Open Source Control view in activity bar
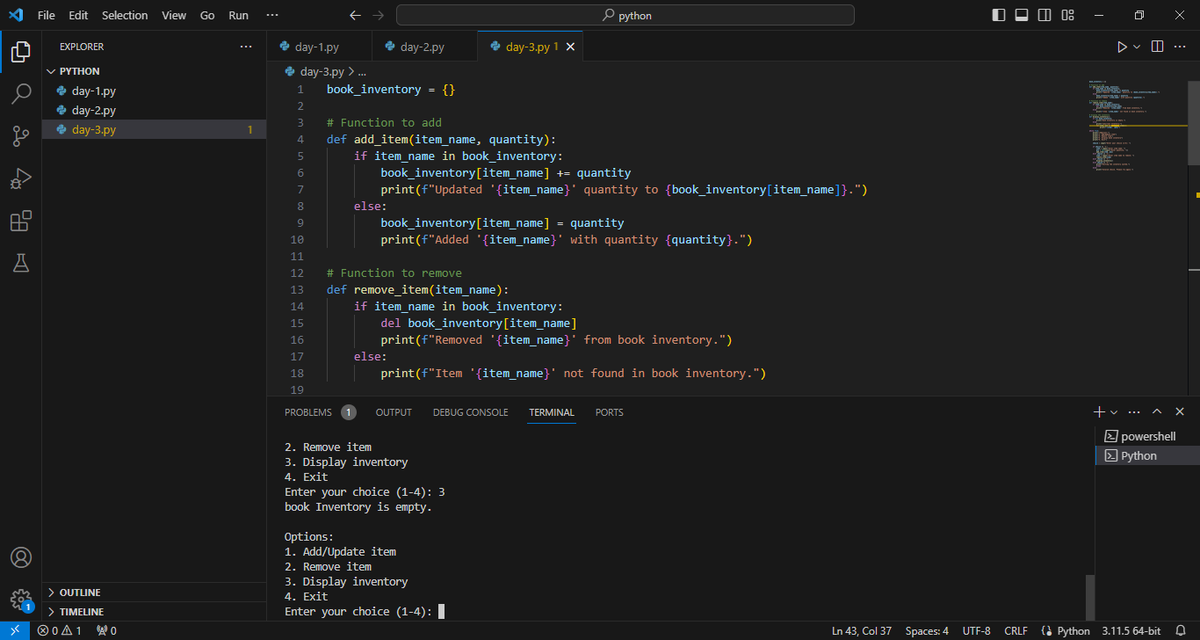Screen dimensions: 1200x640 click(20, 136)
